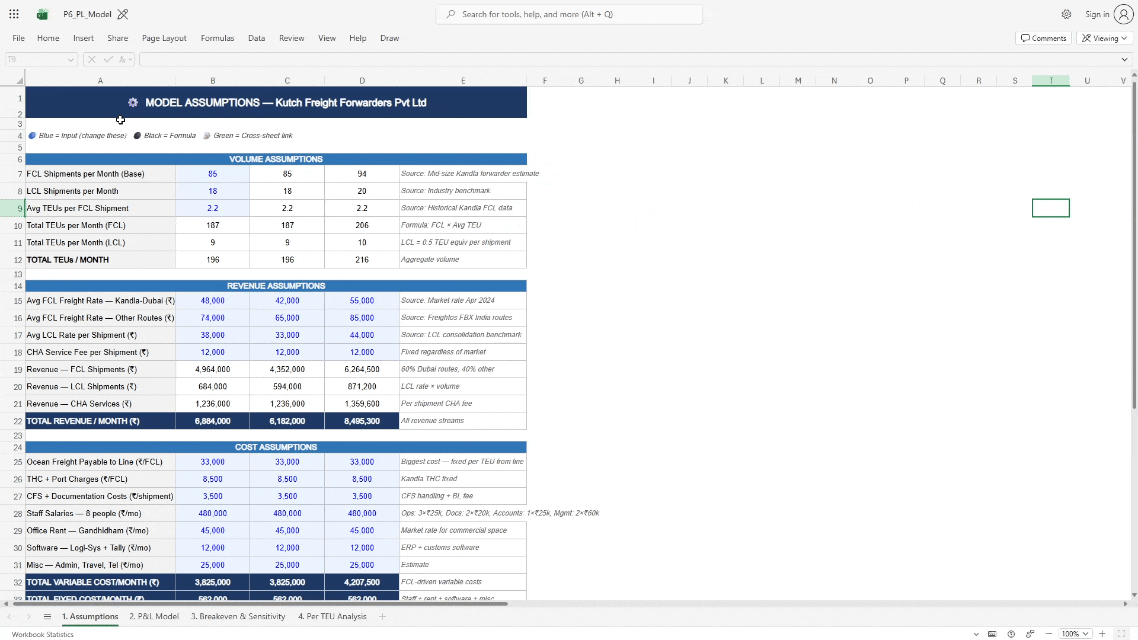Screen dimensions: 1138x640
Task: Open the 100% zoom level dropdown
Action: 1075,634
